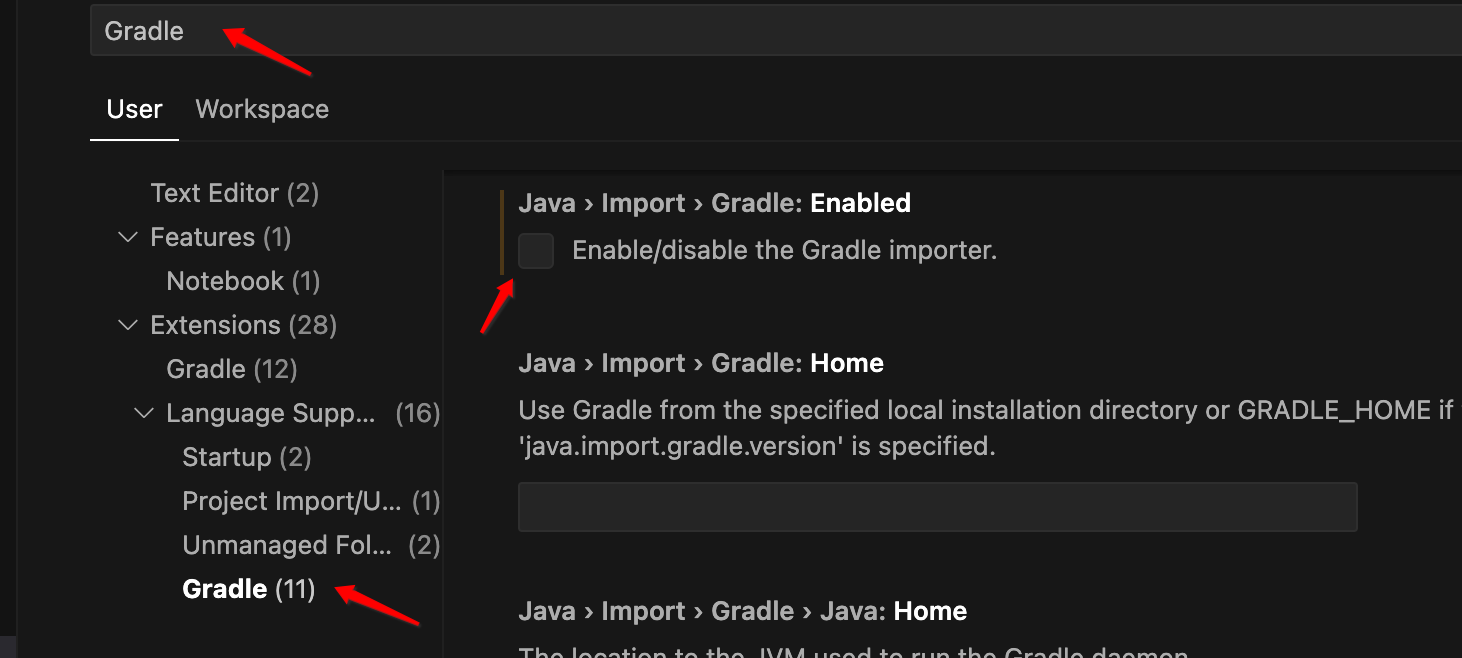Switch to the Workspace settings tab
This screenshot has height=658, width=1462.
coord(262,109)
